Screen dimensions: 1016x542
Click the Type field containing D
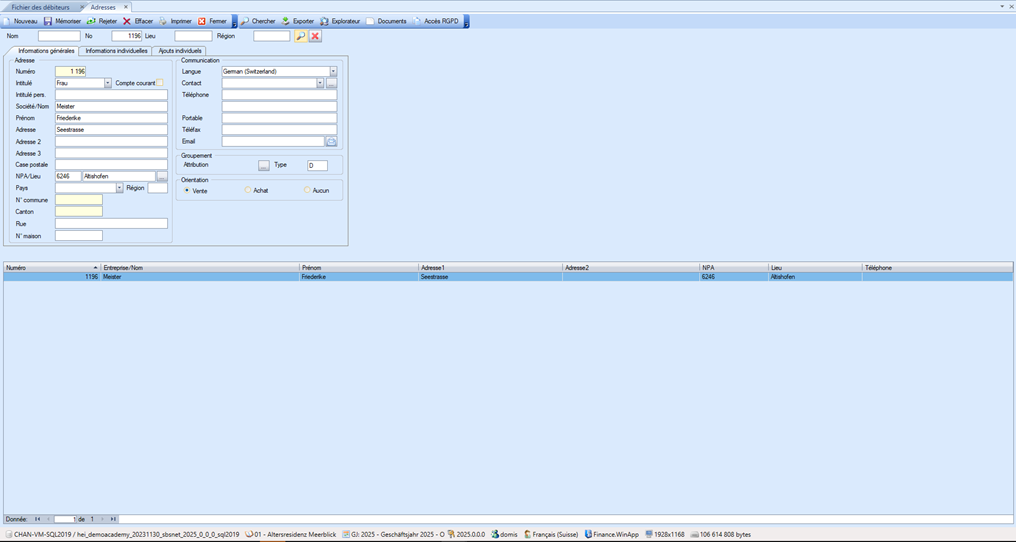click(x=318, y=166)
